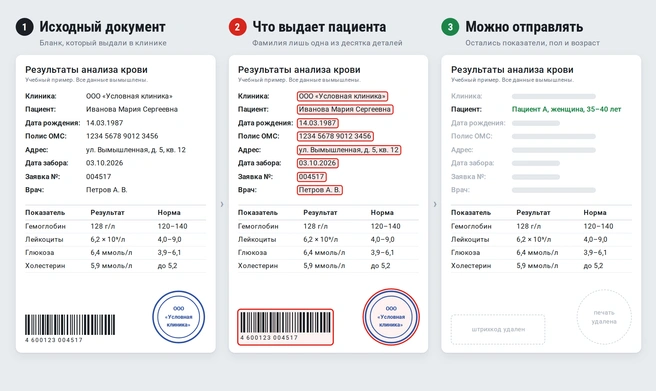Click the red-boxed '03.10.2026' sampling date
This screenshot has height=391, width=656.
tap(318, 163)
